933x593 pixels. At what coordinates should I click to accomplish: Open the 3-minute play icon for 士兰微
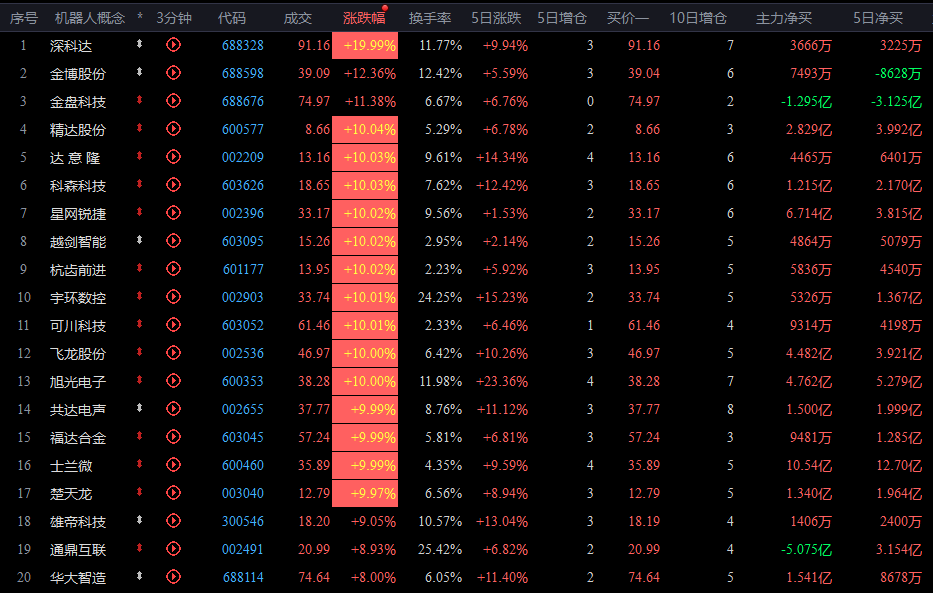point(173,465)
